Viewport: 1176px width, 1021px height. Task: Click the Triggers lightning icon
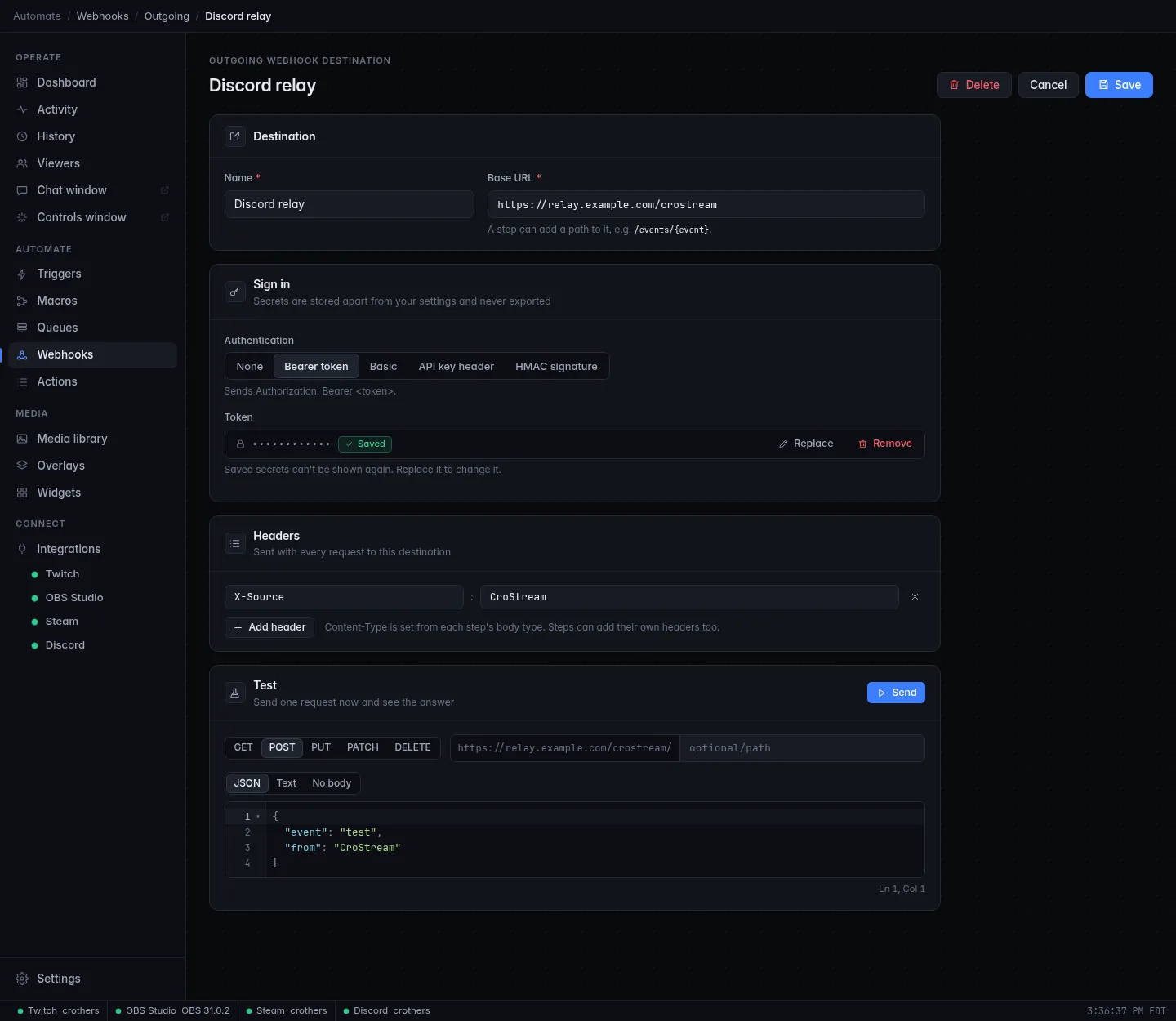click(x=22, y=274)
